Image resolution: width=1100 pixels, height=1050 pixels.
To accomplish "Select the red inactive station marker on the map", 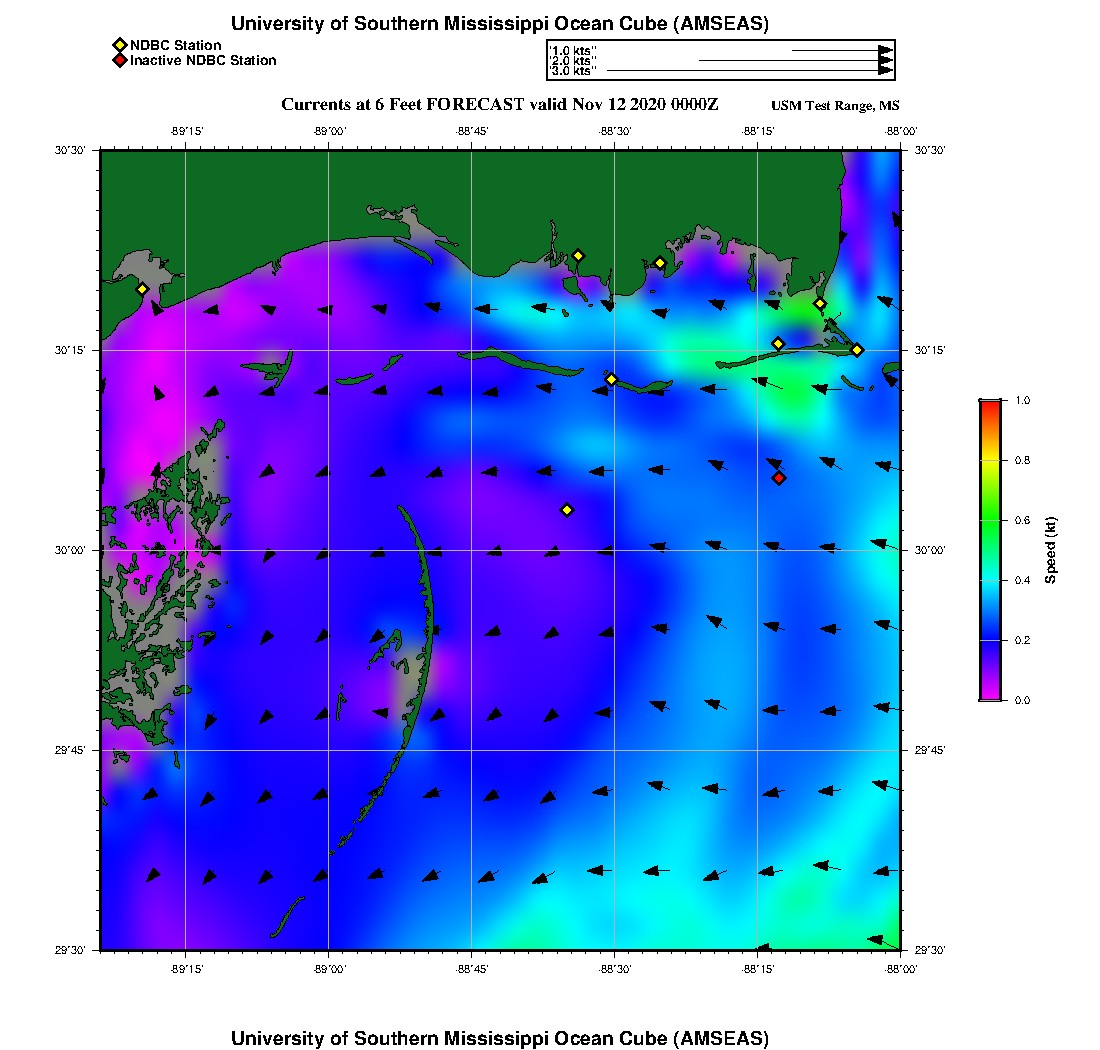I will point(779,478).
